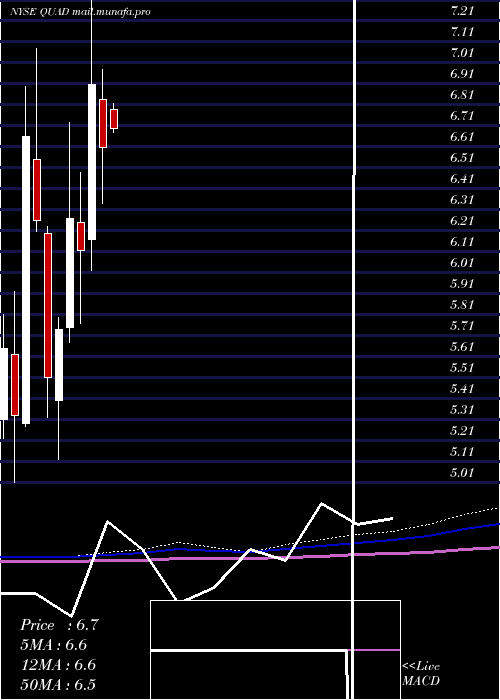The height and width of the screenshot is (700, 500).
Task: Click the 6.61 price axis label
Action: coord(462,137)
